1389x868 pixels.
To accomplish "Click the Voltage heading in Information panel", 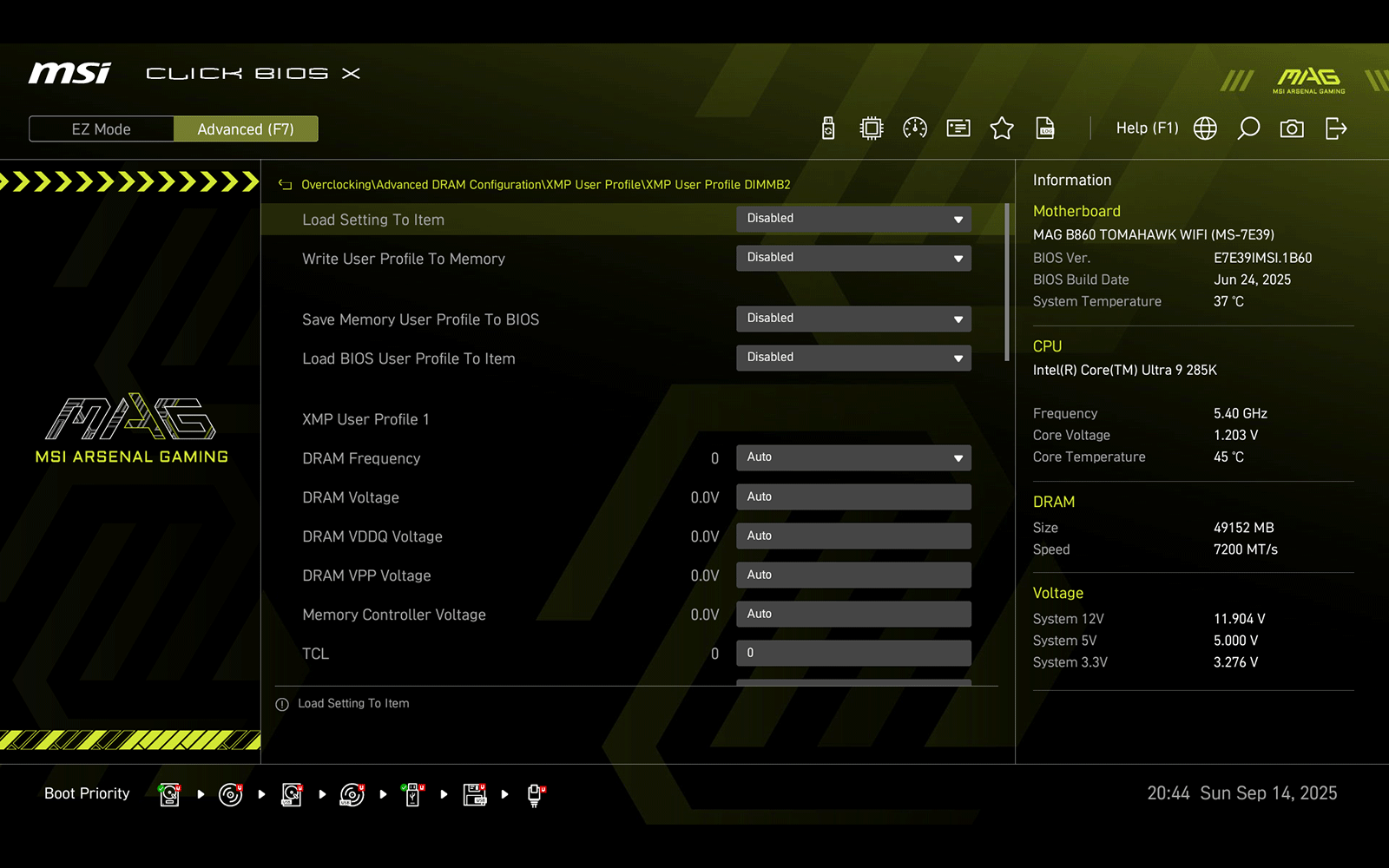I will point(1058,594).
